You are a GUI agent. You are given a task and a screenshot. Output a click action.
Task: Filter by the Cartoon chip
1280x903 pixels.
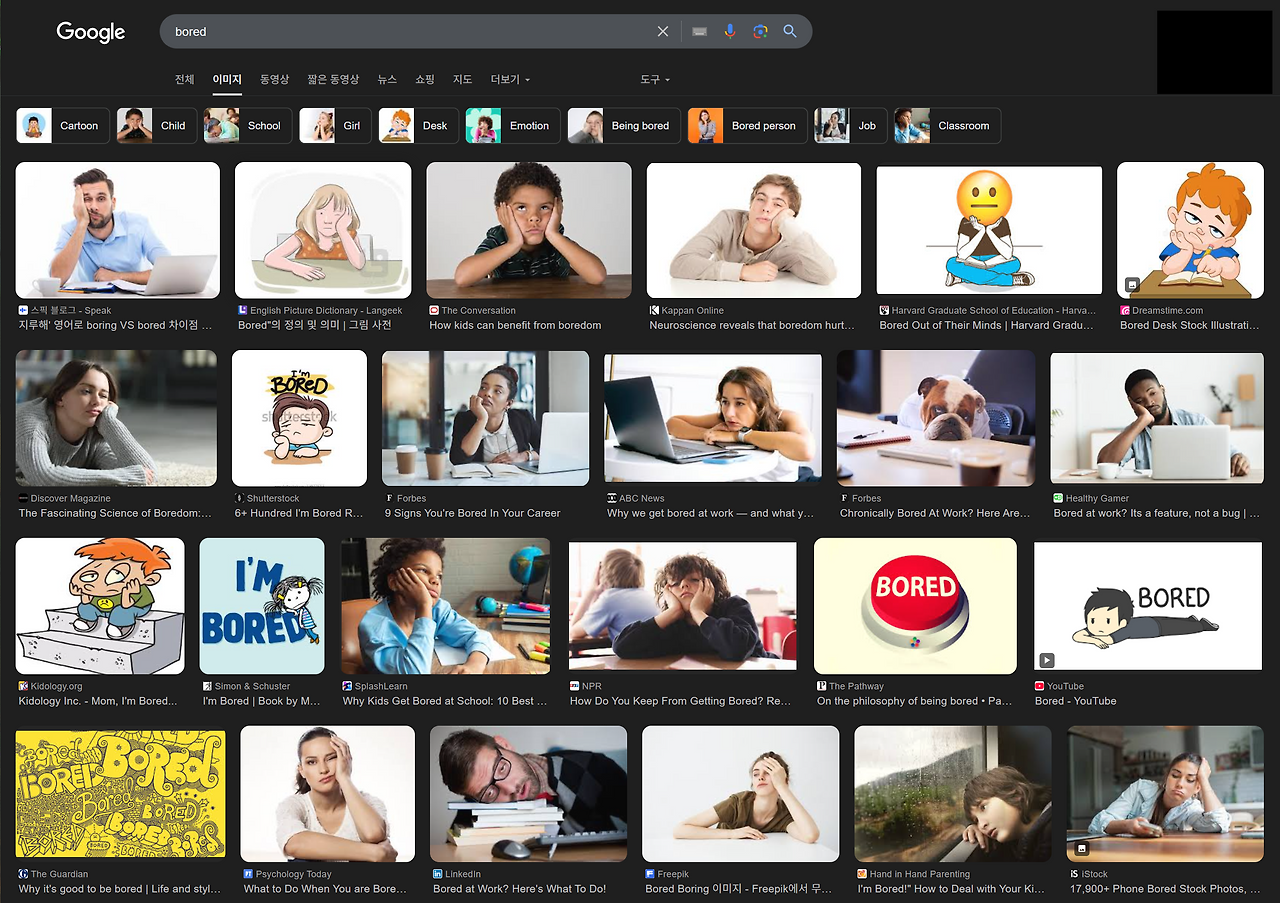(63, 126)
